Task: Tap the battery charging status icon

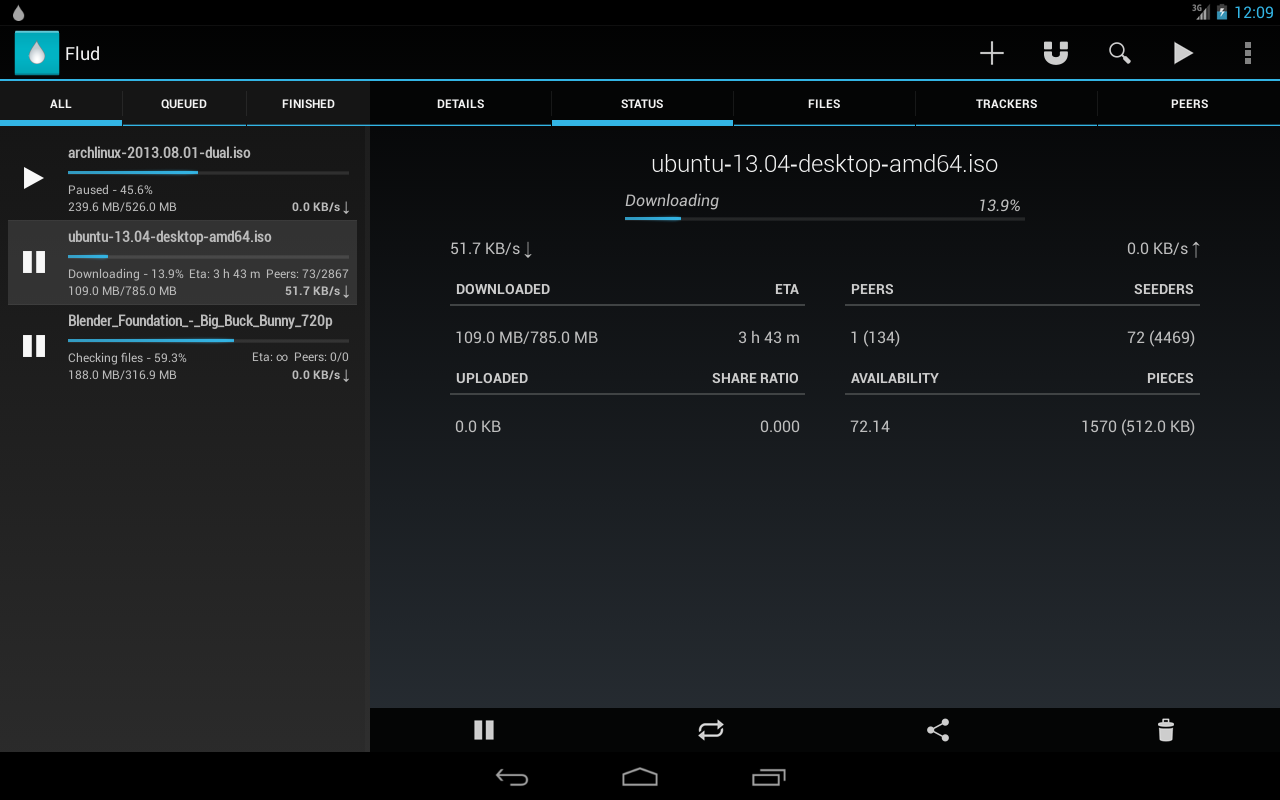Action: pyautogui.click(x=1222, y=12)
